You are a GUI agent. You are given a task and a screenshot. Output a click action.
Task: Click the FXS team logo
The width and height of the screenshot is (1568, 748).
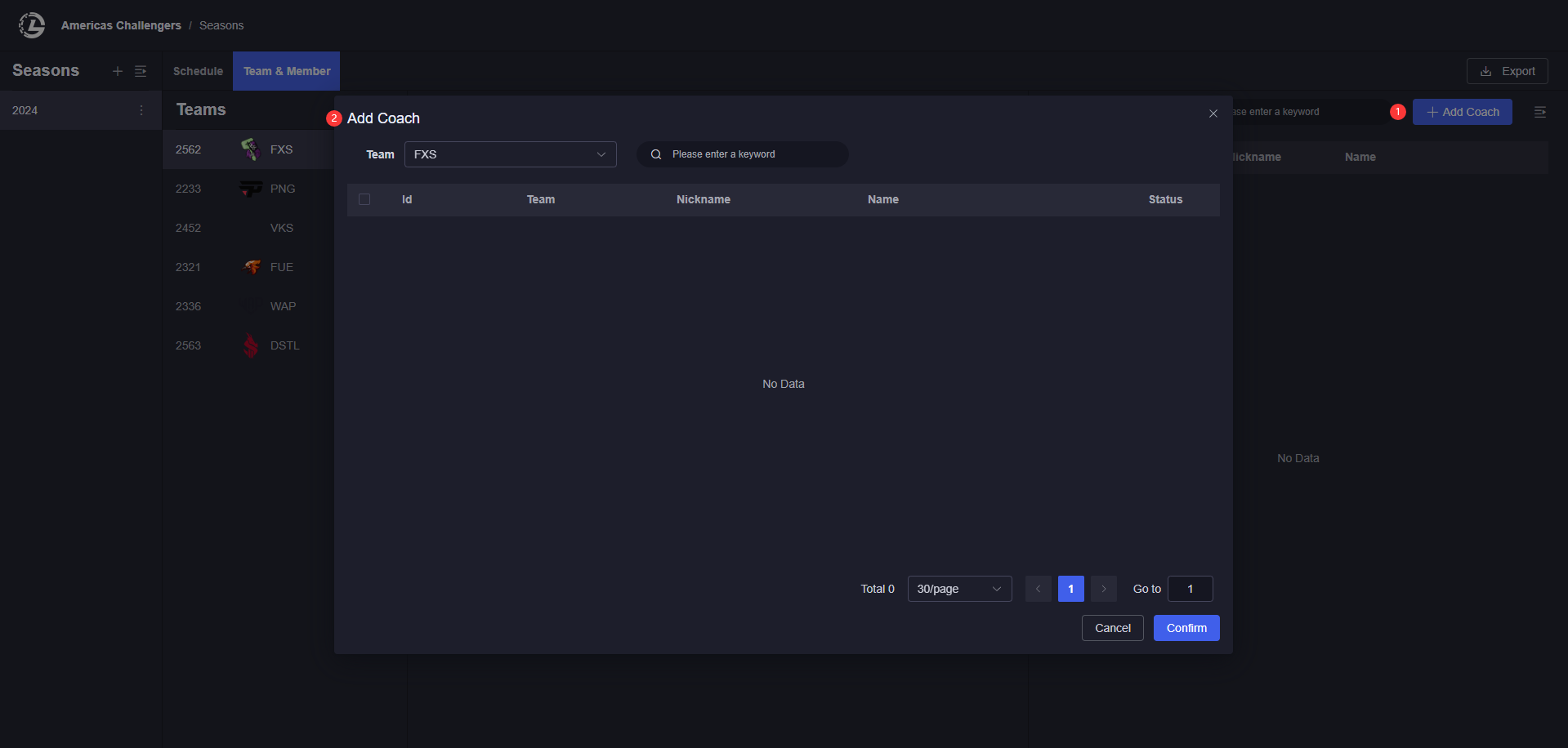pyautogui.click(x=251, y=149)
